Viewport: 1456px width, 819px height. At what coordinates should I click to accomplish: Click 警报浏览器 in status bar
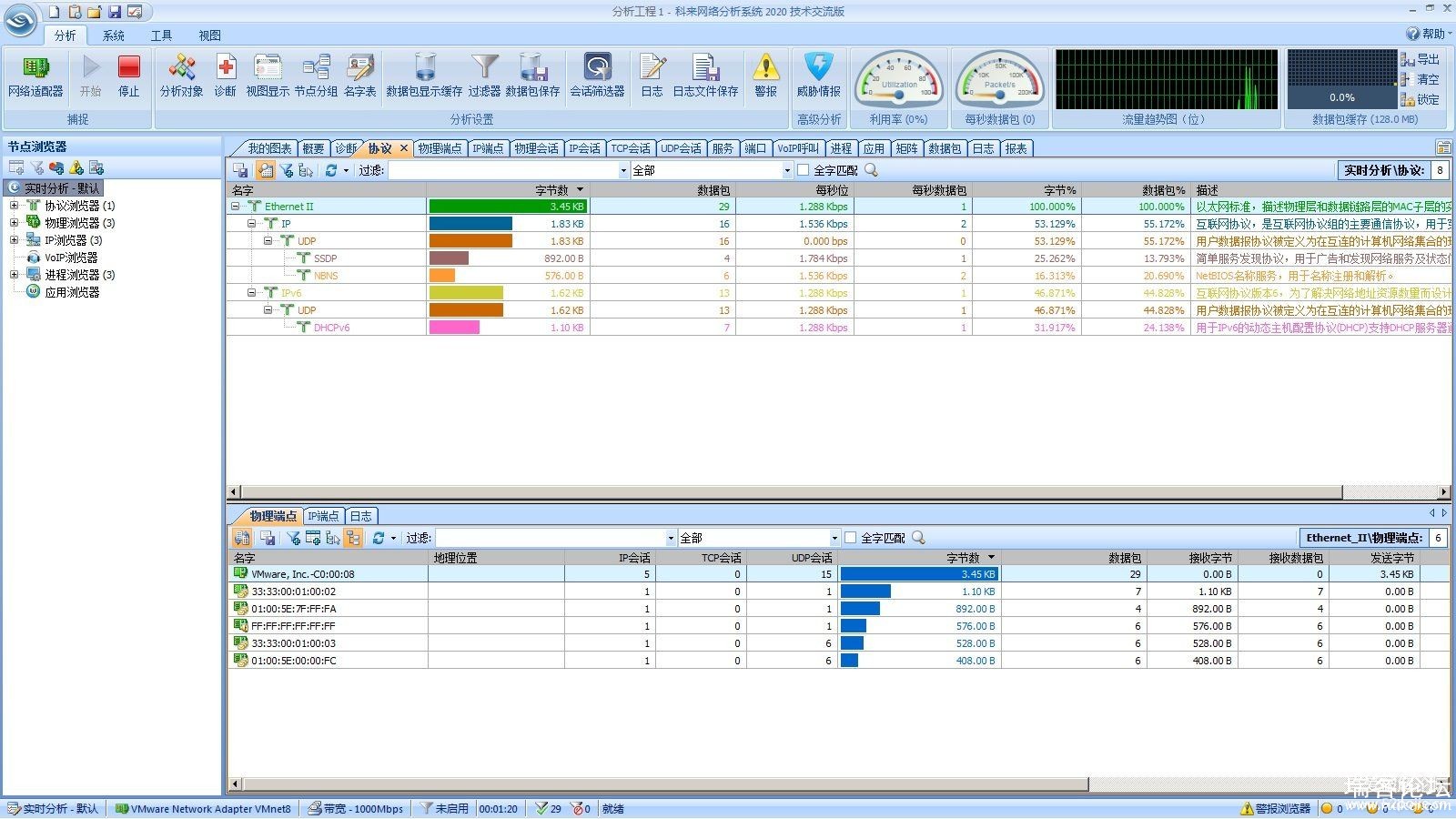click(1275, 808)
